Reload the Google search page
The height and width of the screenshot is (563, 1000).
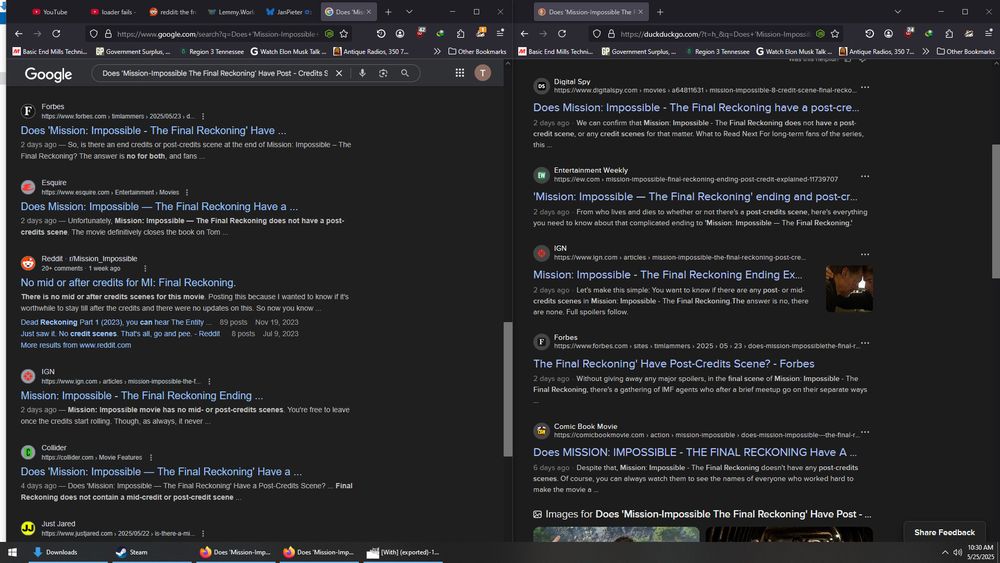[x=56, y=34]
